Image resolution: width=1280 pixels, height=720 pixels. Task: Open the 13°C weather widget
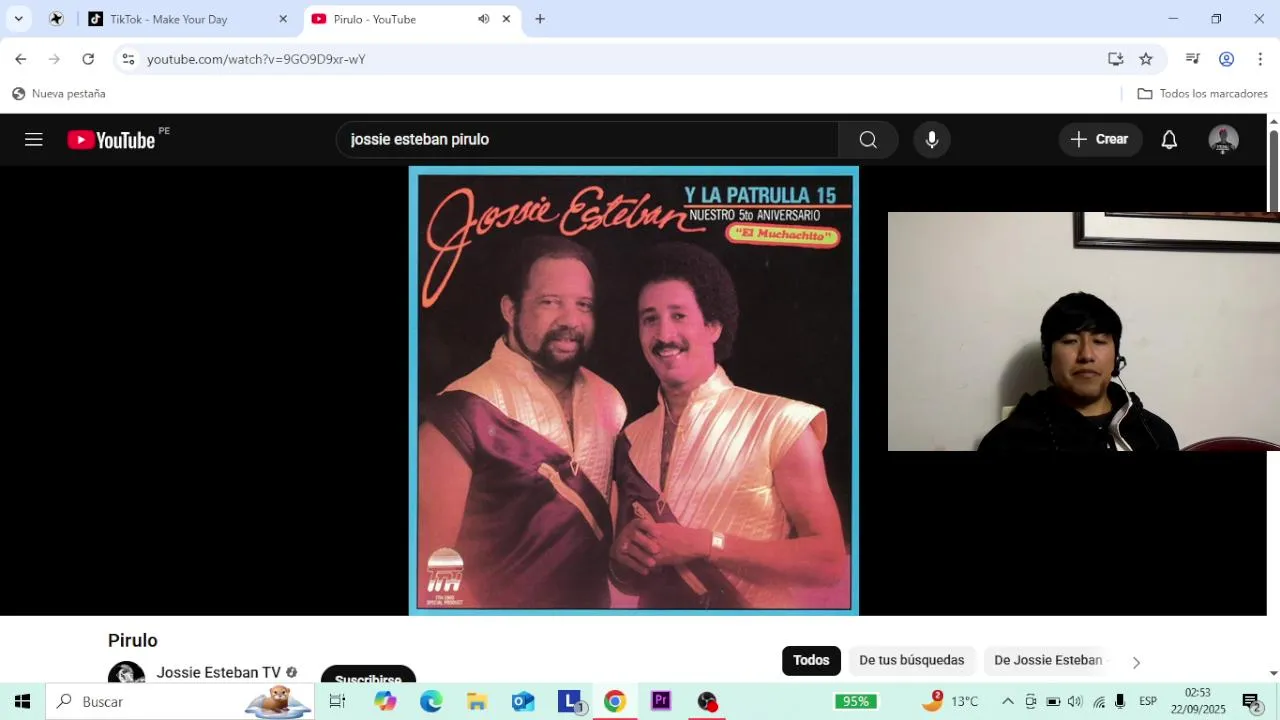tap(951, 702)
